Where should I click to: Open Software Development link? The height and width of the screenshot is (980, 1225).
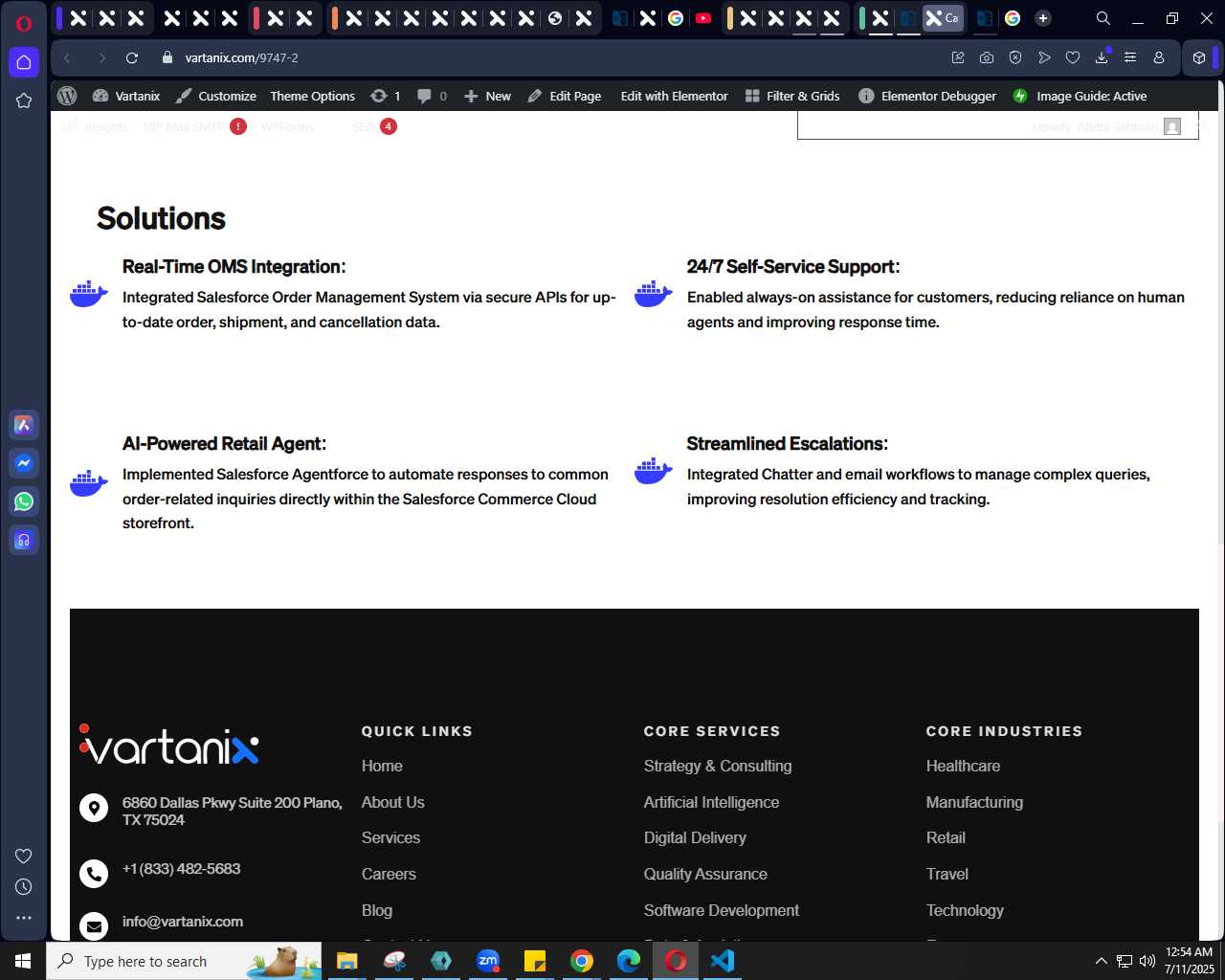tap(722, 910)
